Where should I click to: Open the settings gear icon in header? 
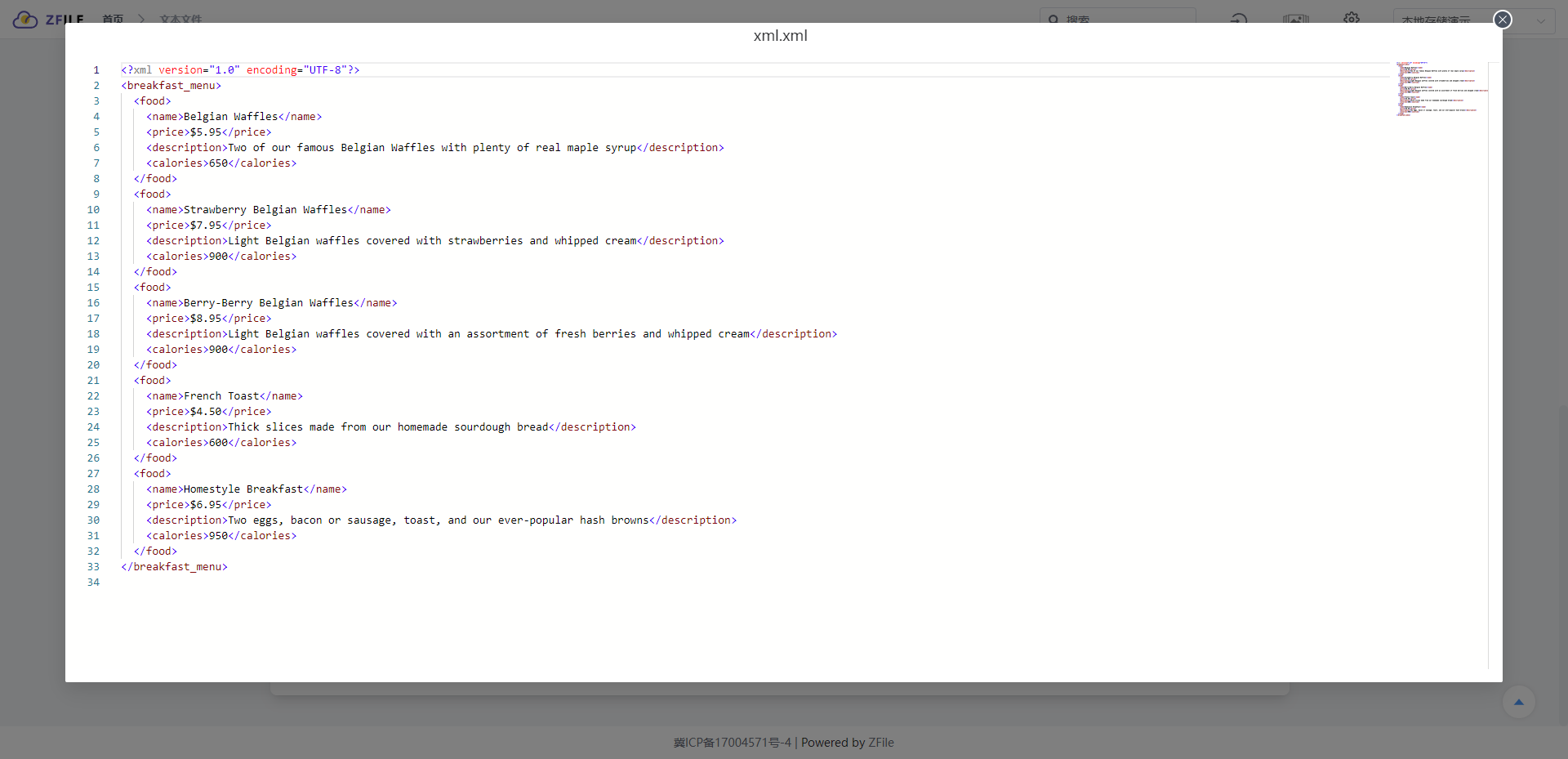1352,19
